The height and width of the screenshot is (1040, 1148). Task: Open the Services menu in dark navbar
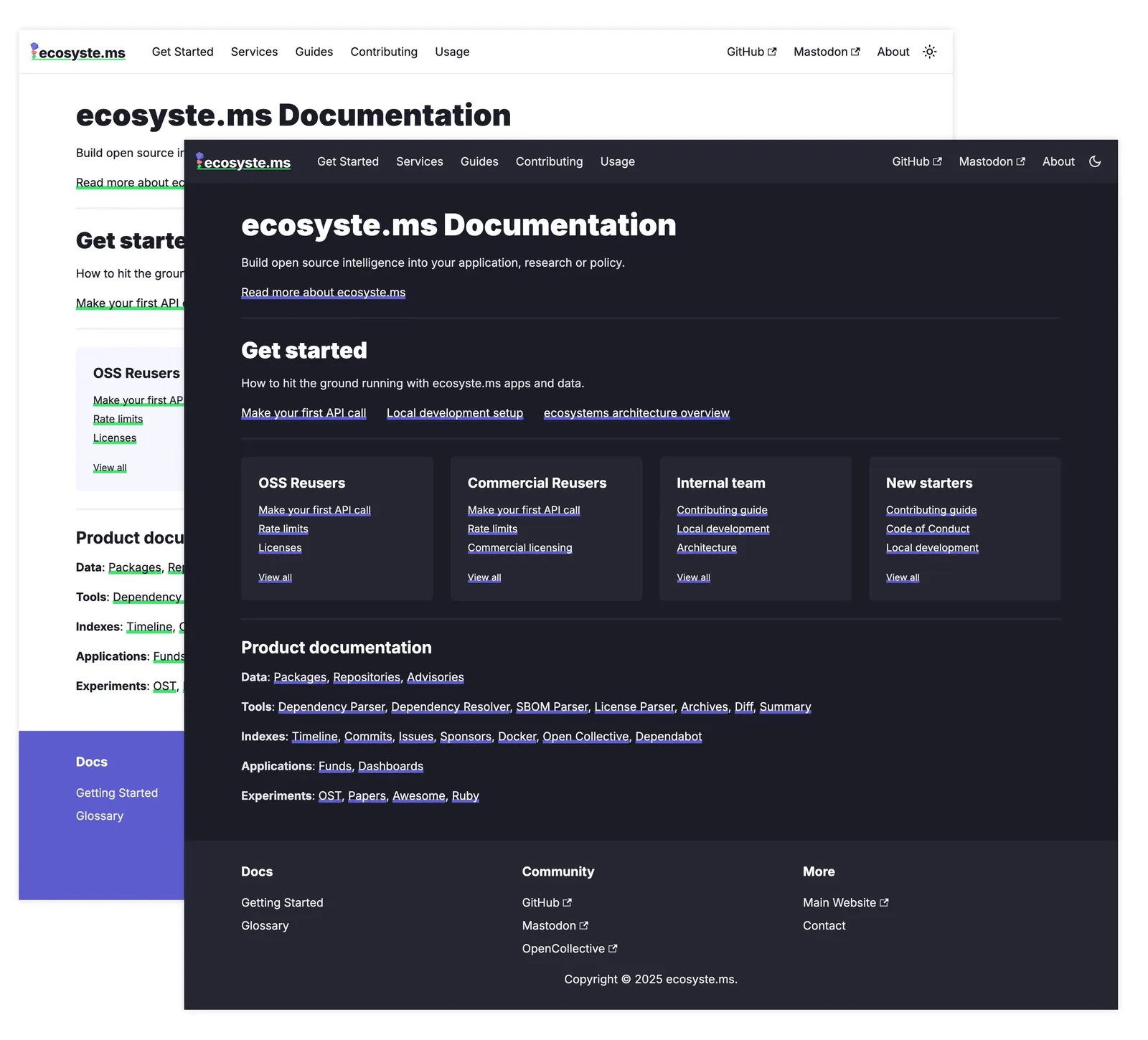419,161
